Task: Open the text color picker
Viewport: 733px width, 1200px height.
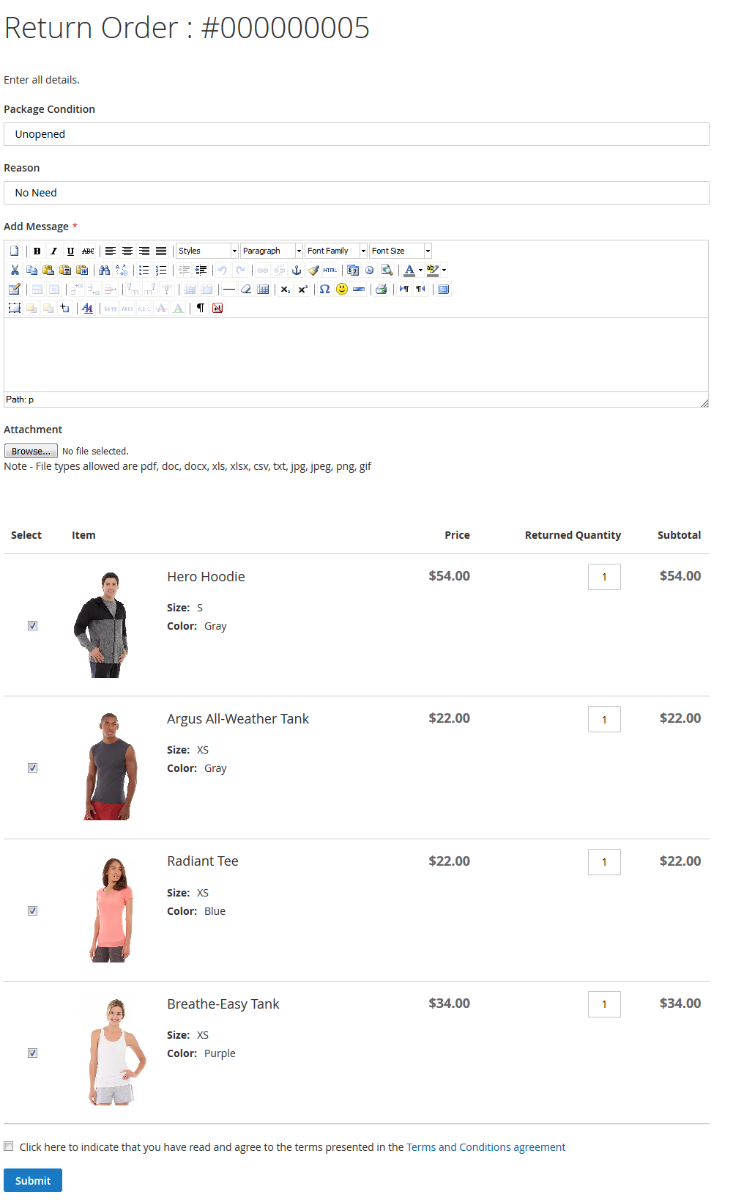Action: coord(409,270)
